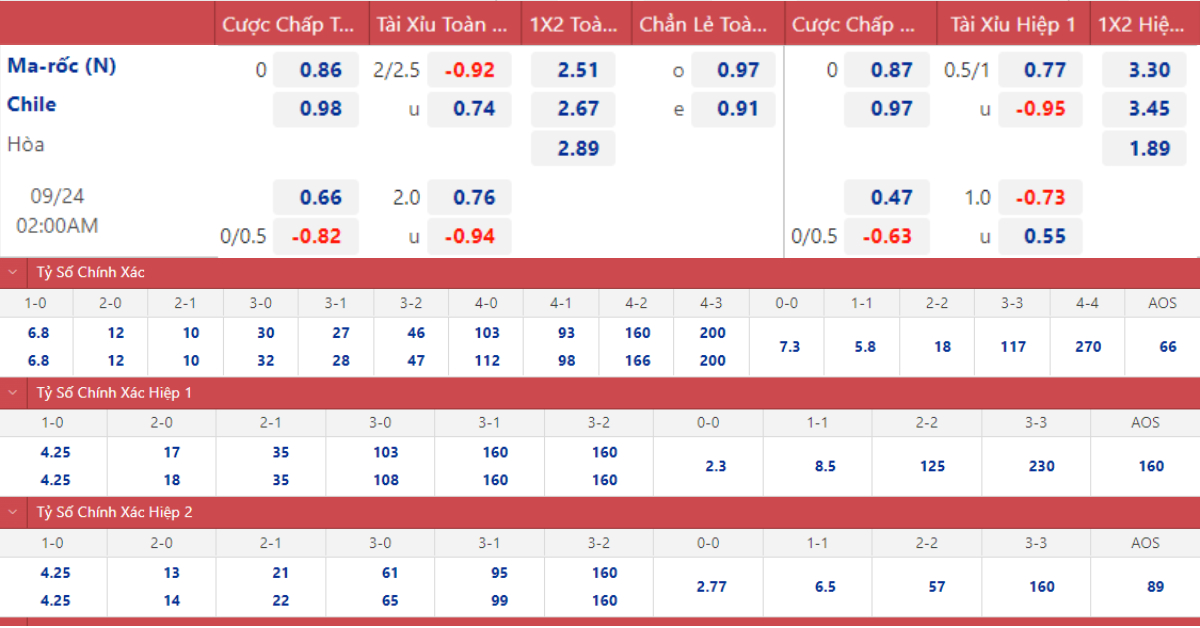Open the Chile team name

click(x=32, y=105)
